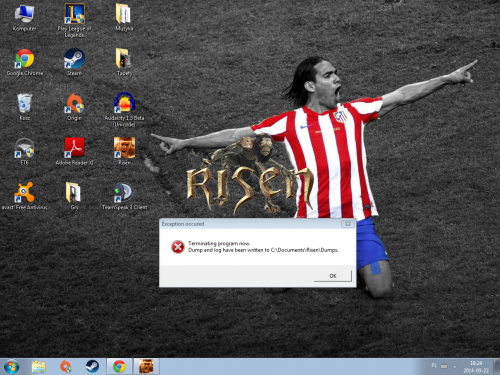Select the Kosz recycle bin icon
Screen dimensions: 500x375
25,107
